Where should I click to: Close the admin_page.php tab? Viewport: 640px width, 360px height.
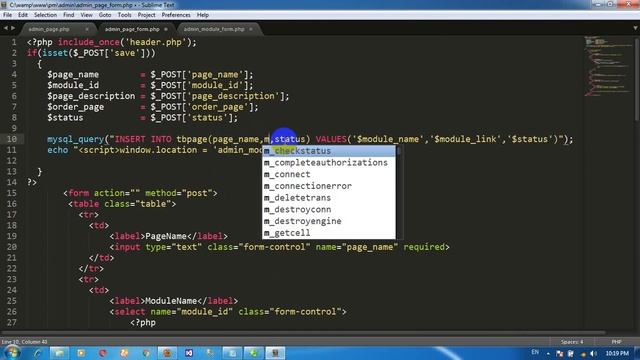(x=87, y=29)
